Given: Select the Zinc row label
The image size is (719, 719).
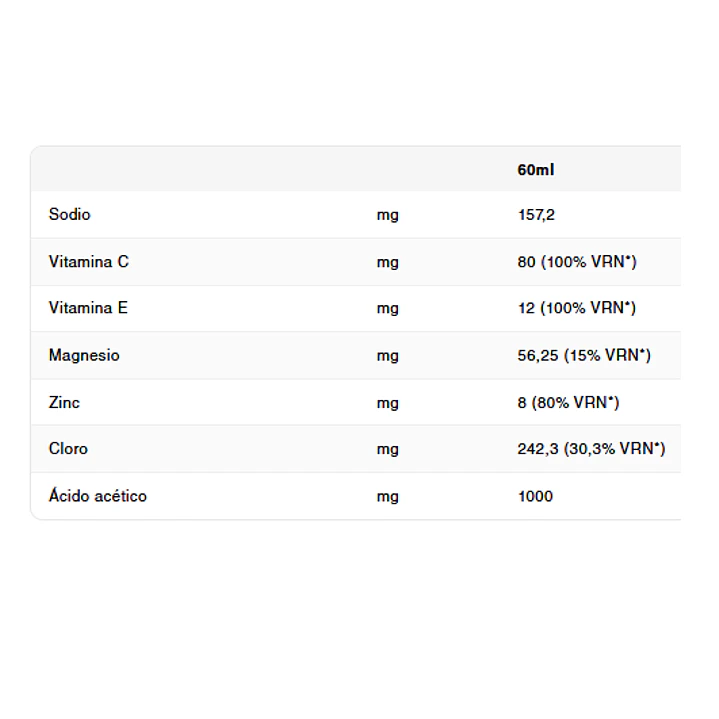Looking at the screenshot, I should 64,403.
